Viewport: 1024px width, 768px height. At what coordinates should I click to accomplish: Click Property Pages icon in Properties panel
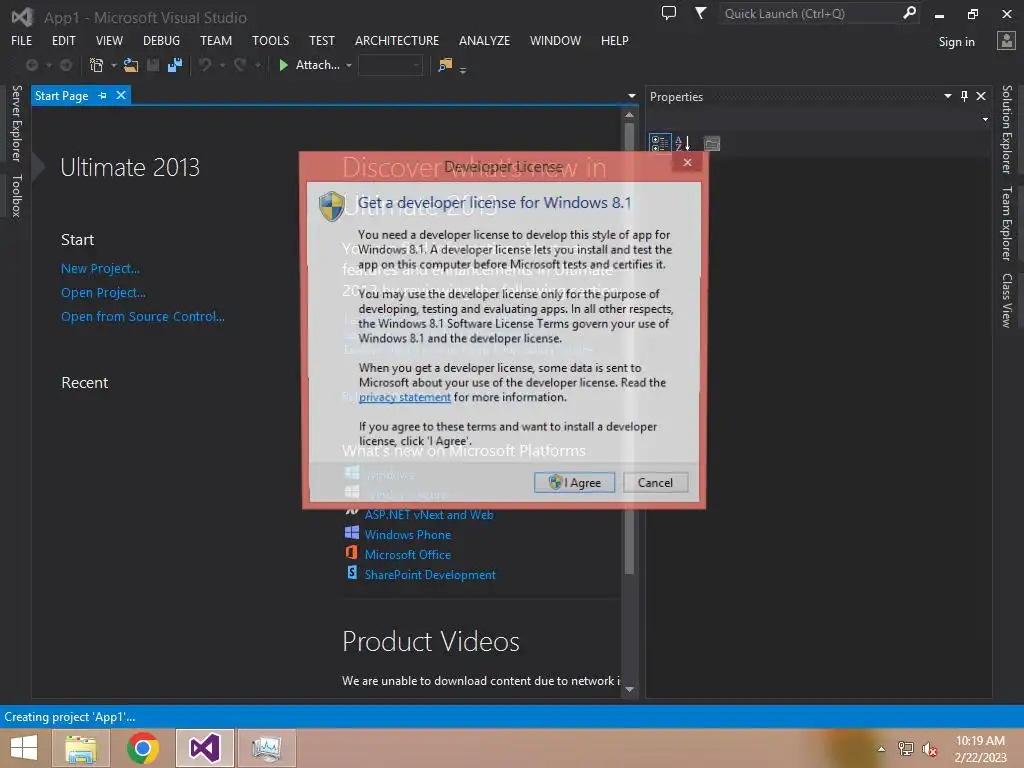[712, 143]
